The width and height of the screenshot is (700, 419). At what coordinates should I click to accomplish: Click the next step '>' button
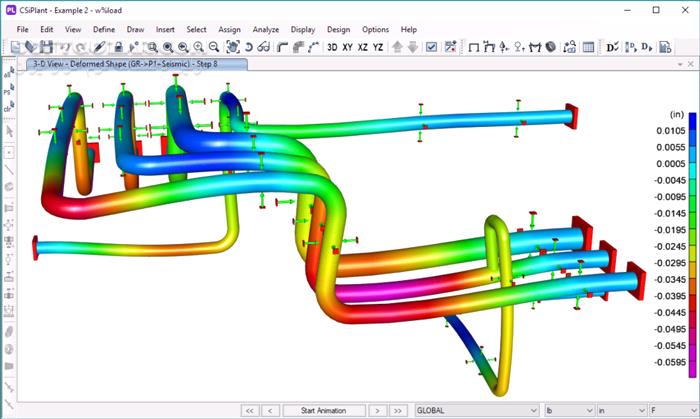click(376, 410)
